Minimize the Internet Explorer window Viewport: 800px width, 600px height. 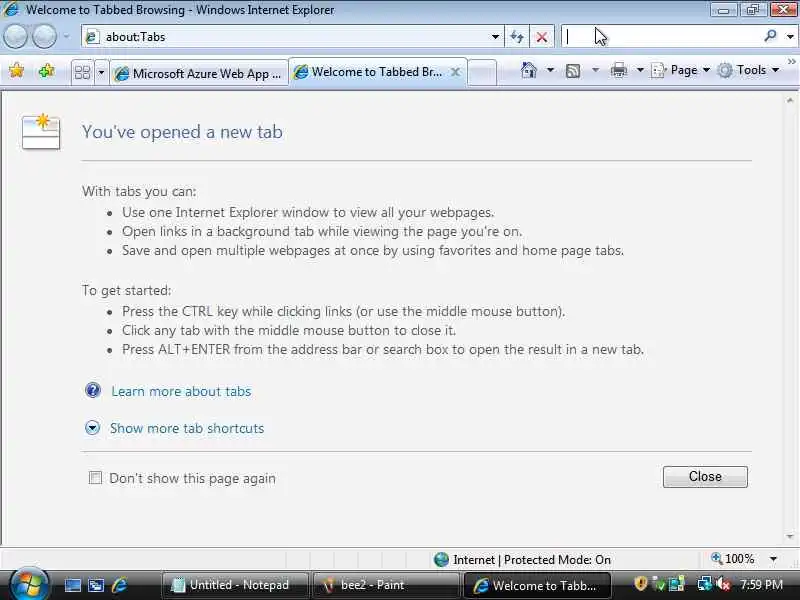pyautogui.click(x=723, y=10)
